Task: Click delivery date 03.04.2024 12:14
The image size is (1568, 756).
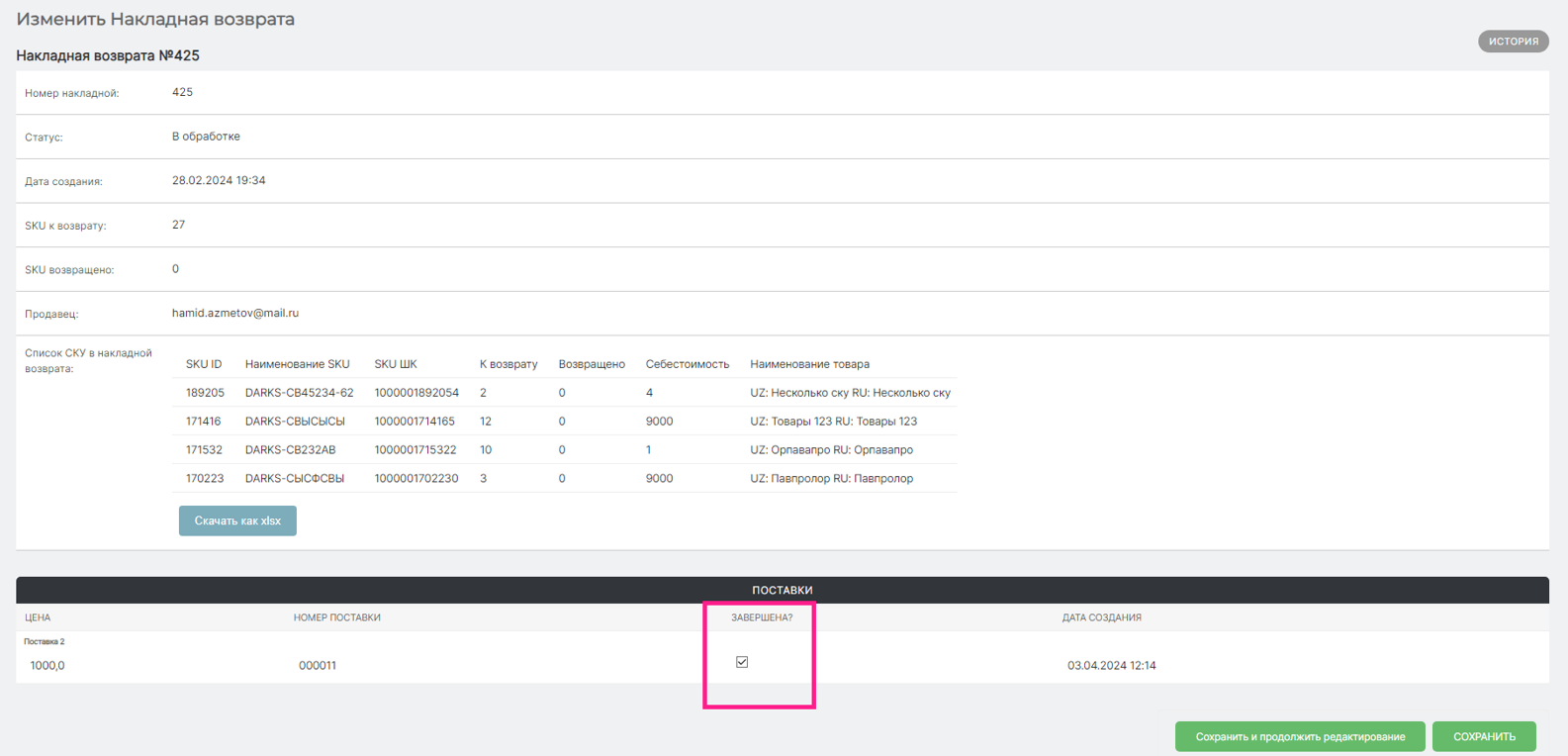Action: [1112, 666]
